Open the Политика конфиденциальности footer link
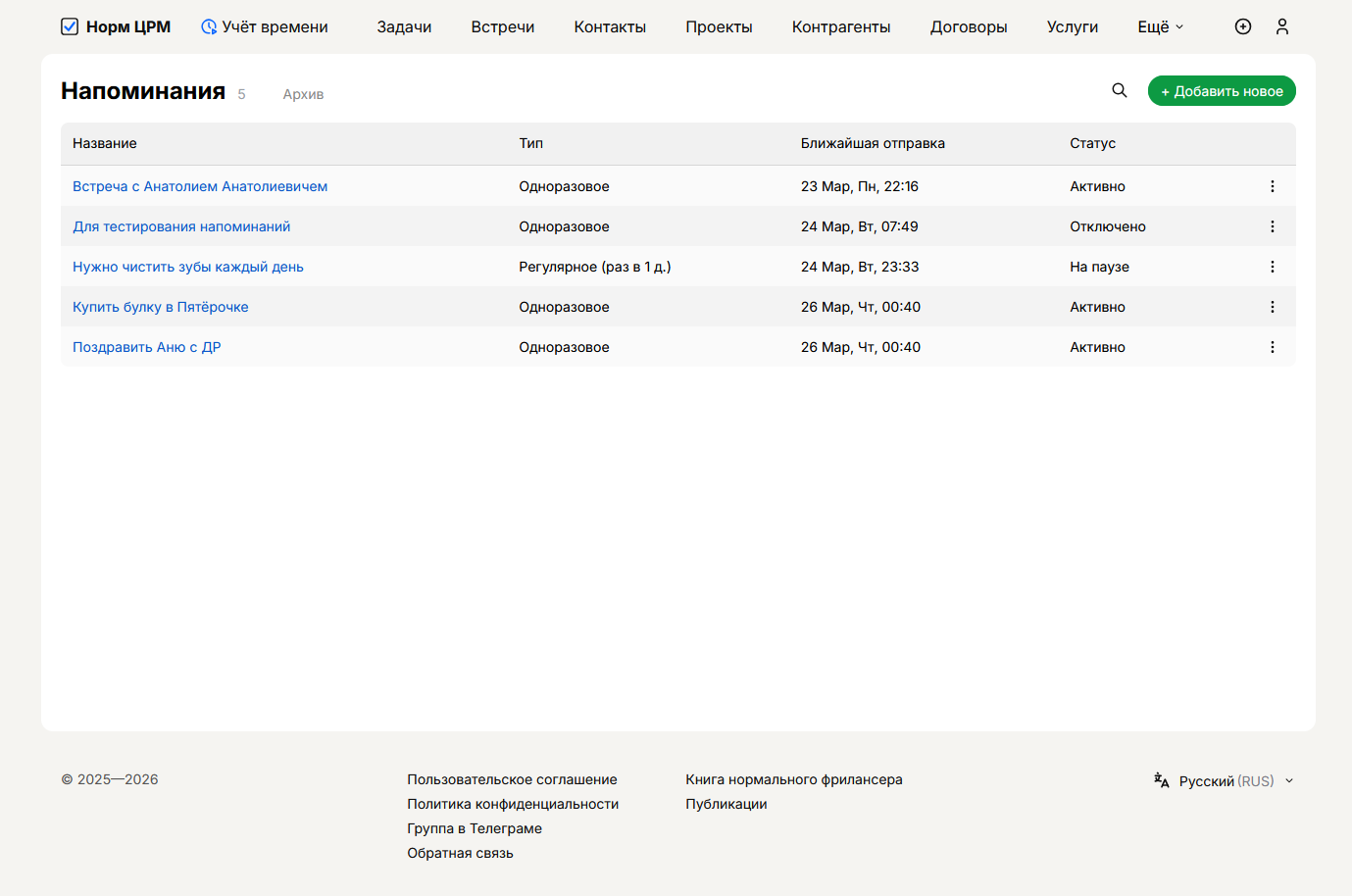 click(x=513, y=804)
